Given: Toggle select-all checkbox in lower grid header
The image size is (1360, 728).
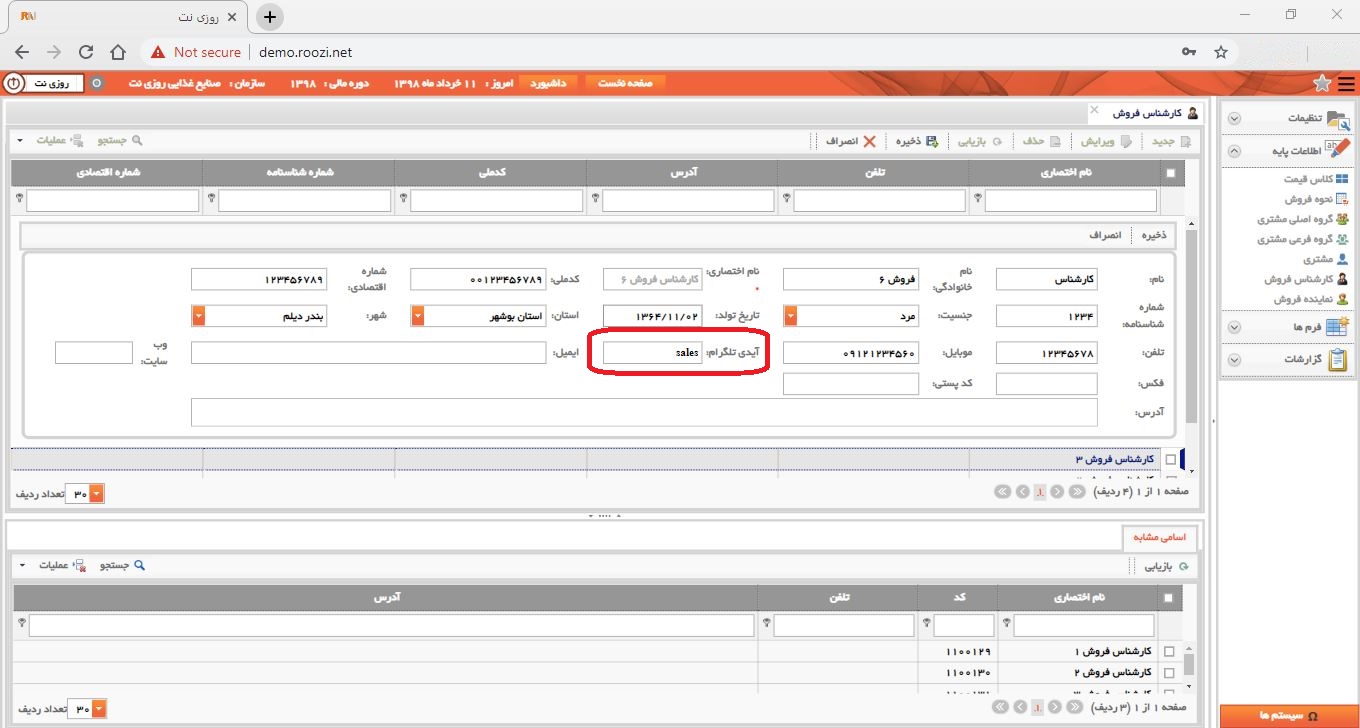Looking at the screenshot, I should click(1169, 597).
